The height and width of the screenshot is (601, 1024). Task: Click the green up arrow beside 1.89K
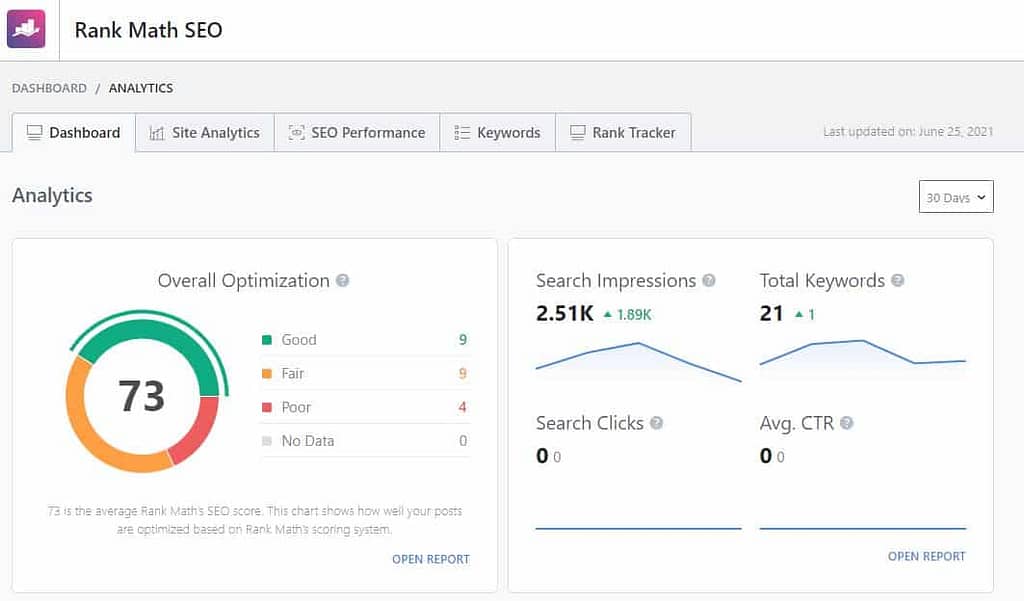[x=608, y=315]
